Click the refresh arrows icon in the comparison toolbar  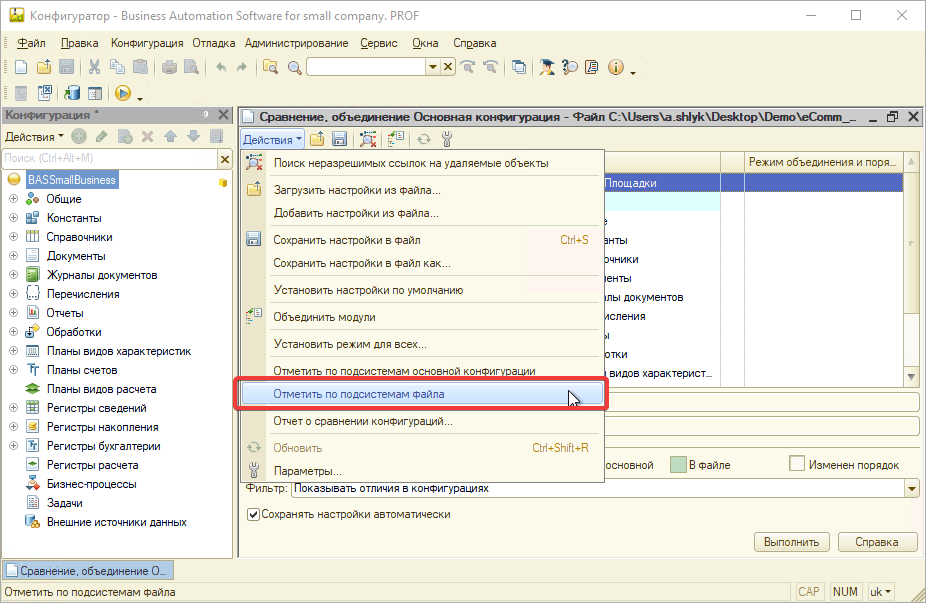[424, 139]
